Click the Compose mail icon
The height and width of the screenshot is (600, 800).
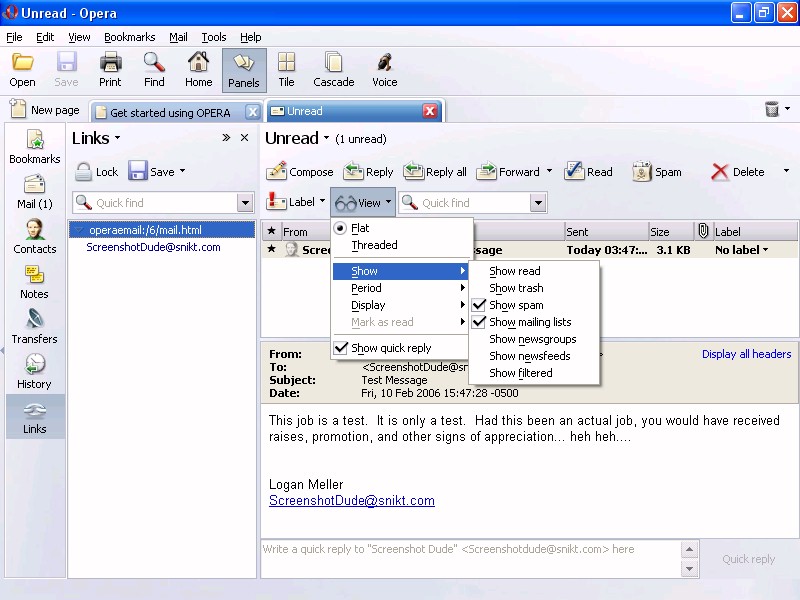point(277,171)
